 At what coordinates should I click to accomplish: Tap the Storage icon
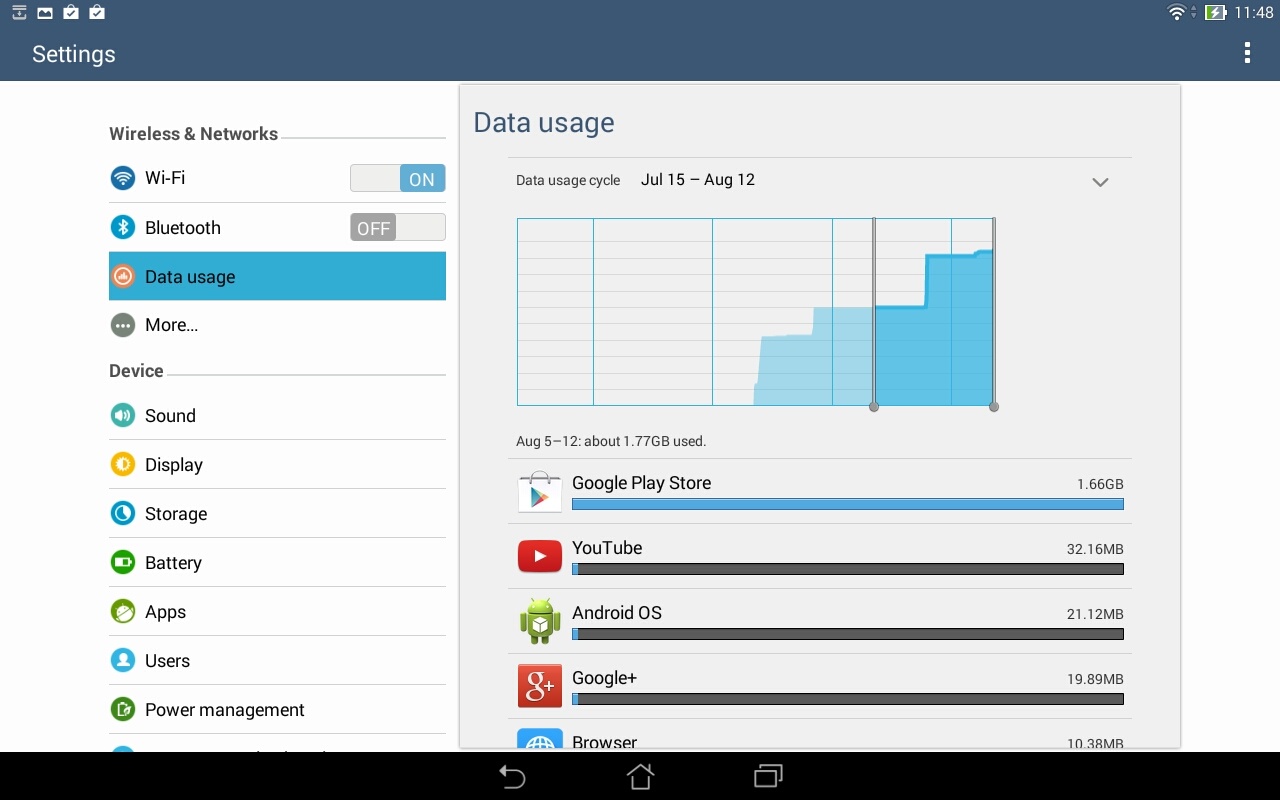coord(123,513)
